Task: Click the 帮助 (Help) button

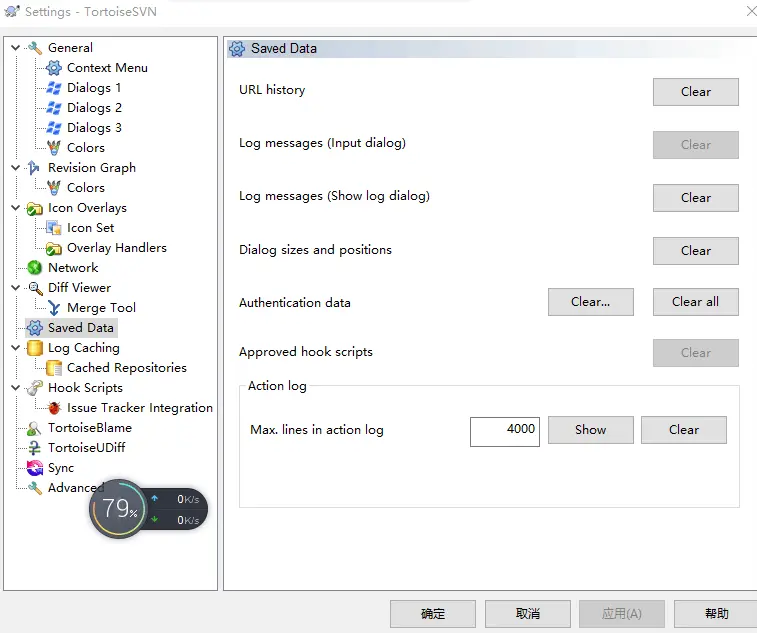Action: [x=716, y=614]
